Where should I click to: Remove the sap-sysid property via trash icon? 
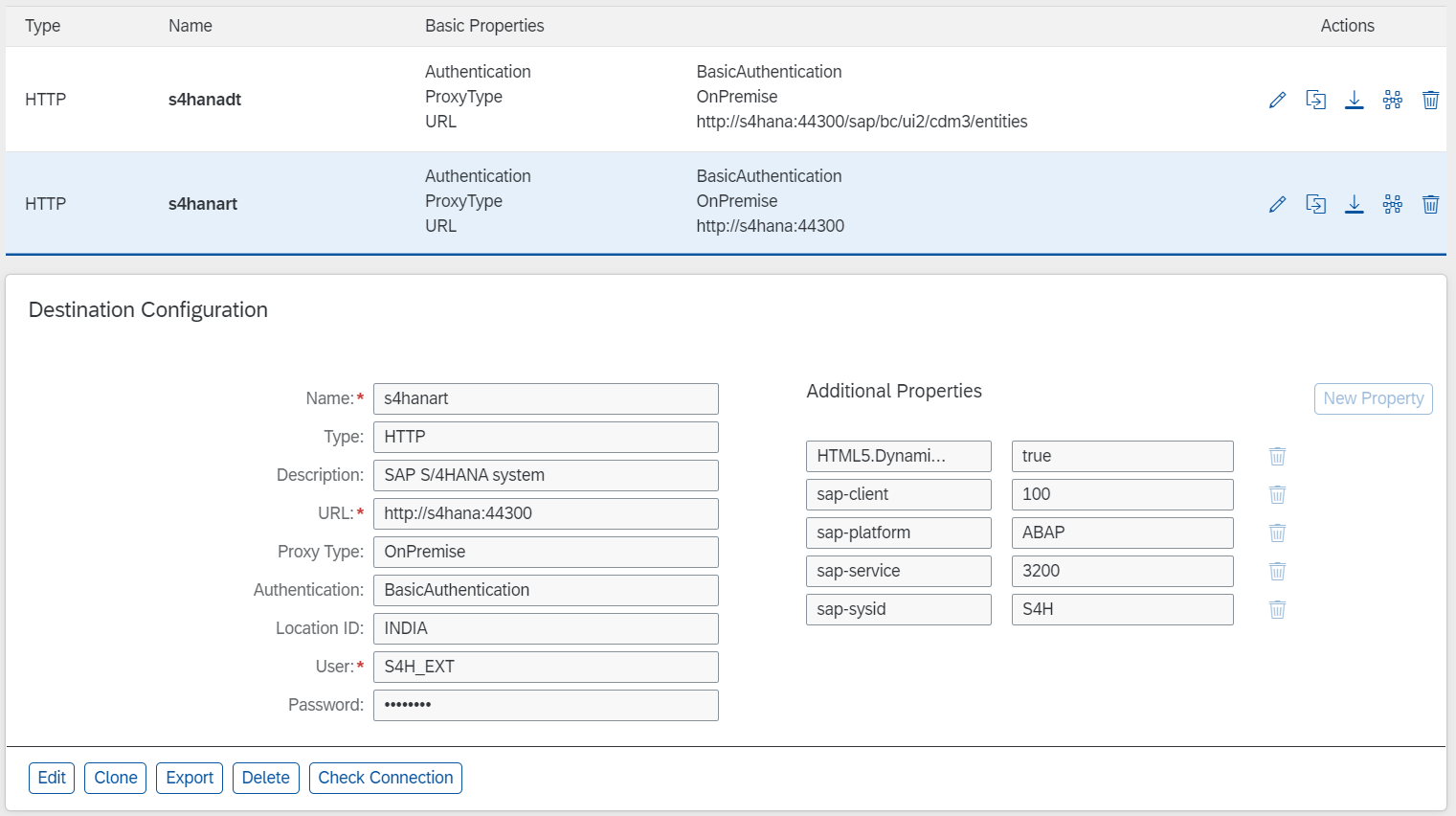point(1277,609)
